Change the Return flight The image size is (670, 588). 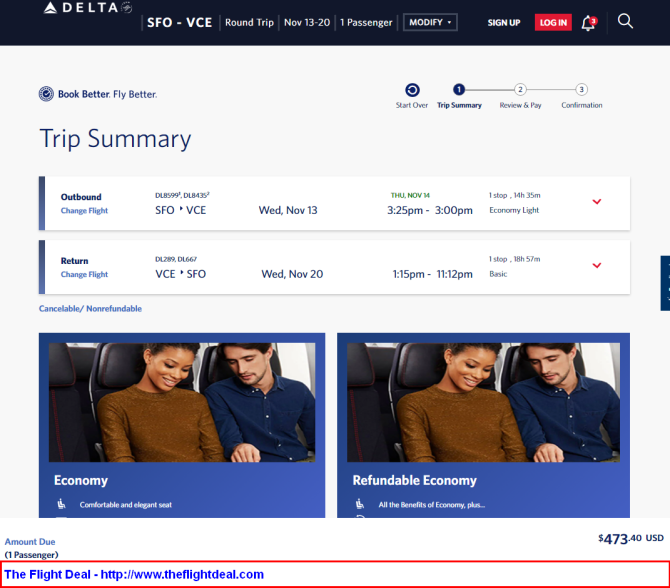pyautogui.click(x=84, y=274)
